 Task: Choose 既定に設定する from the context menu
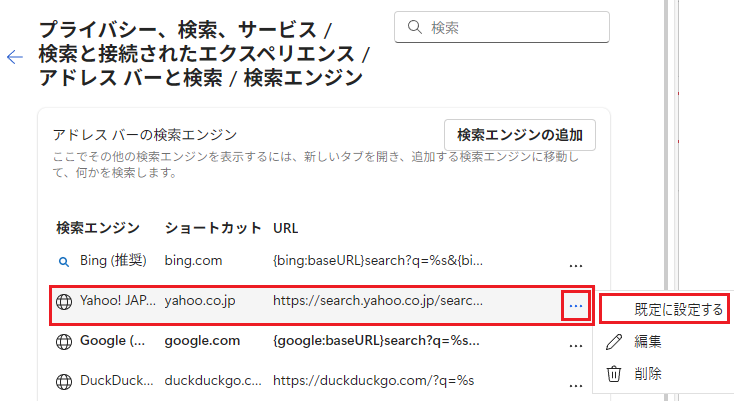664,309
